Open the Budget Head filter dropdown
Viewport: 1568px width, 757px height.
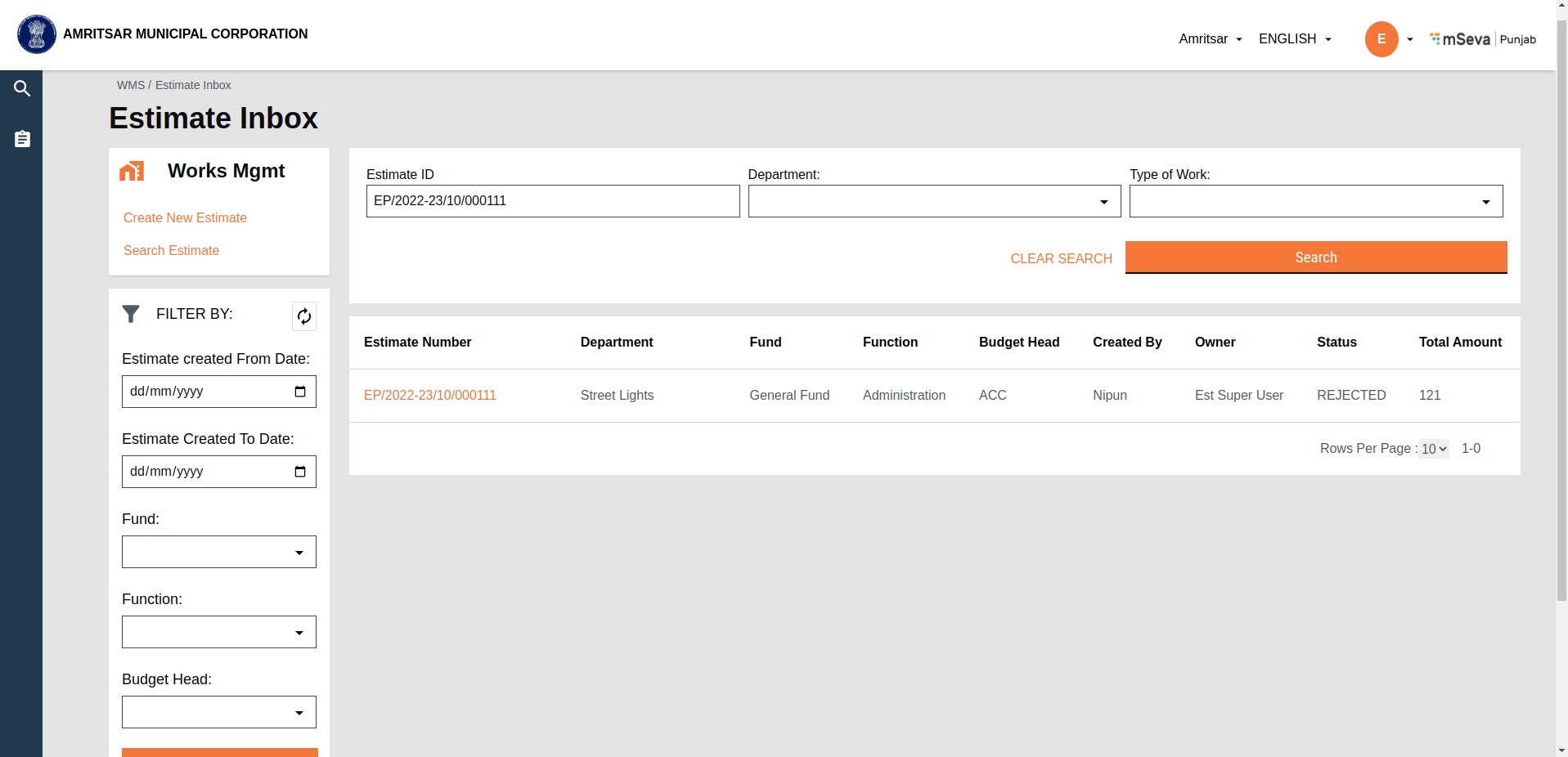point(218,712)
